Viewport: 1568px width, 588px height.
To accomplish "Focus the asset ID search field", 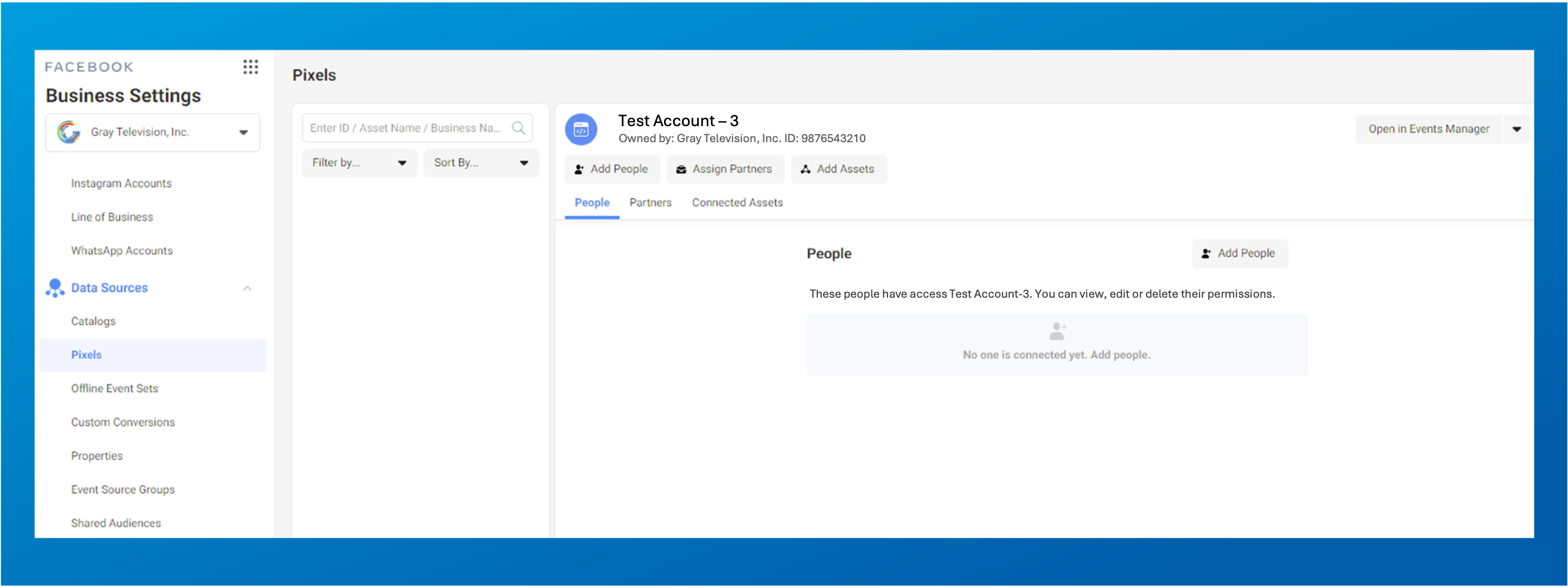I will coord(418,128).
